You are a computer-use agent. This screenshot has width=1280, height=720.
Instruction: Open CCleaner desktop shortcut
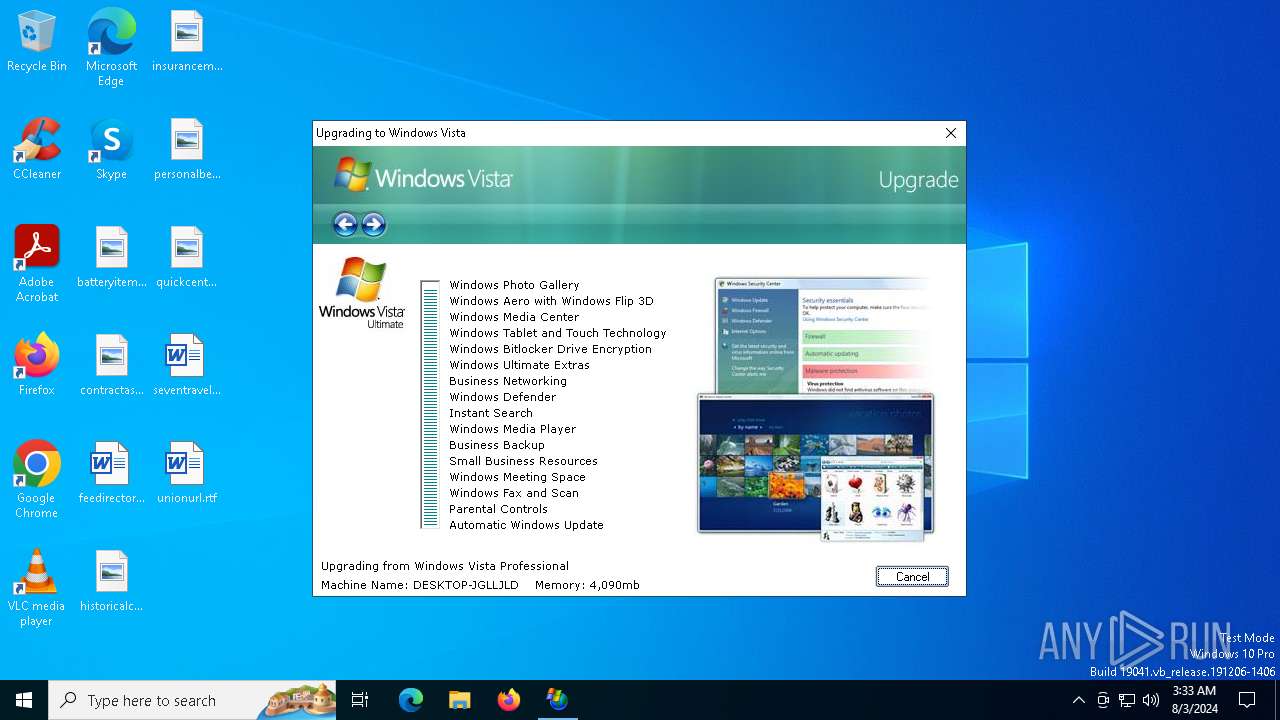pos(37,150)
